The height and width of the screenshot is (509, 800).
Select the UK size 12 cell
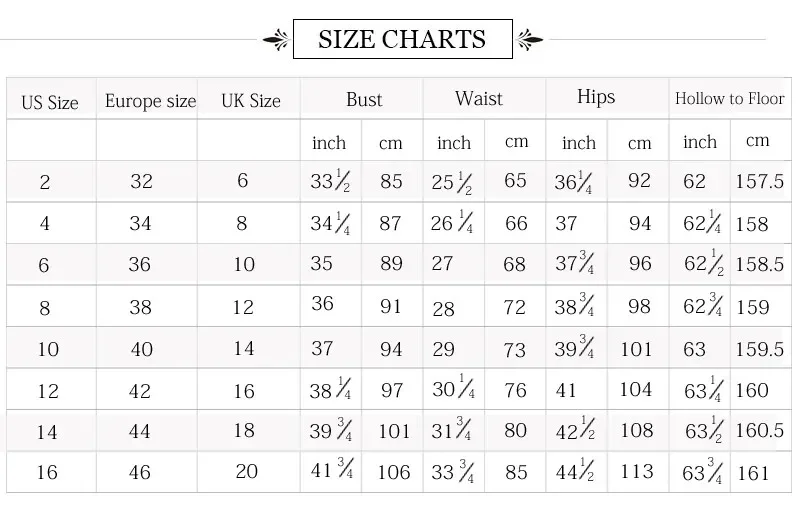point(243,307)
